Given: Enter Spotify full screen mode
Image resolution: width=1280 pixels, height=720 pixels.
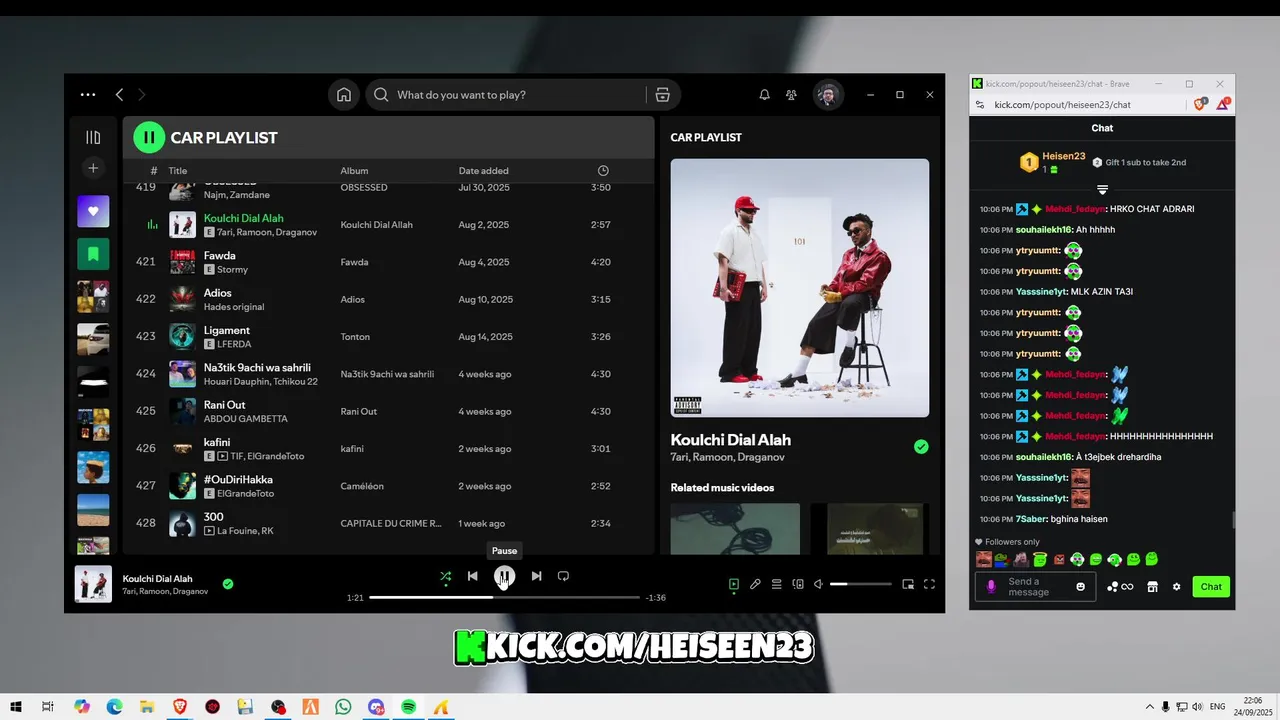Looking at the screenshot, I should click(x=929, y=584).
